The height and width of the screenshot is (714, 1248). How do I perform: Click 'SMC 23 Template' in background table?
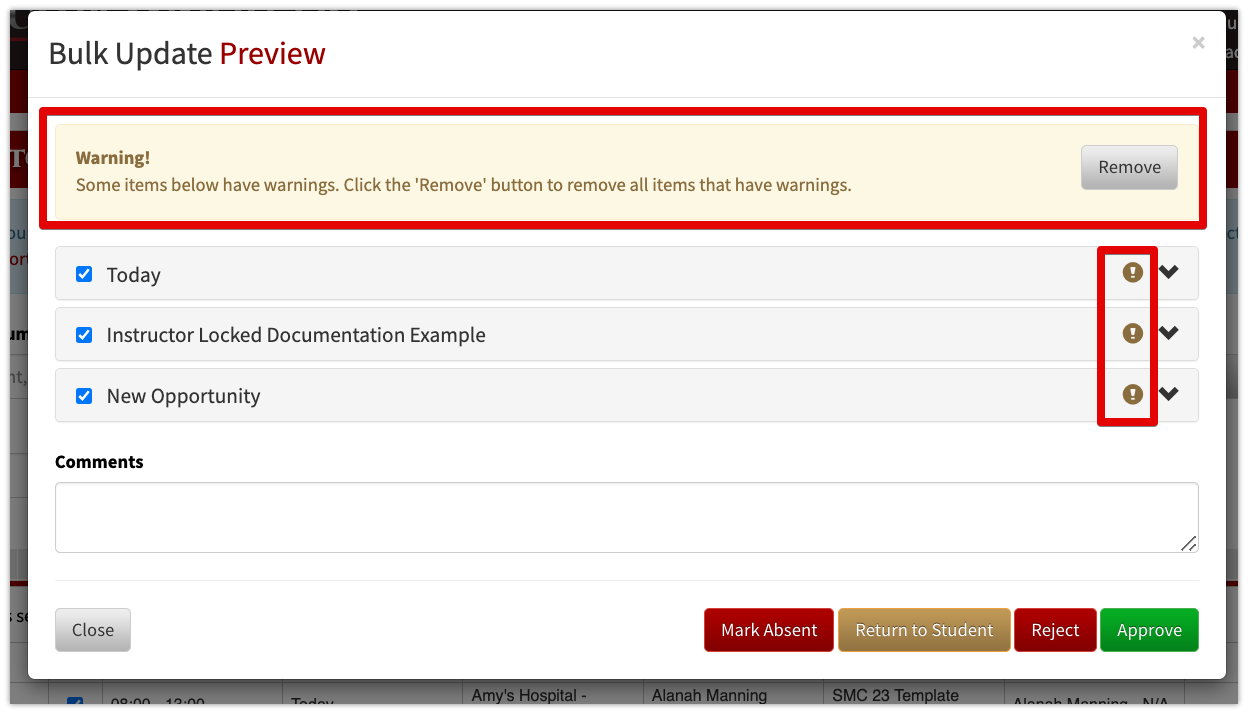point(895,695)
